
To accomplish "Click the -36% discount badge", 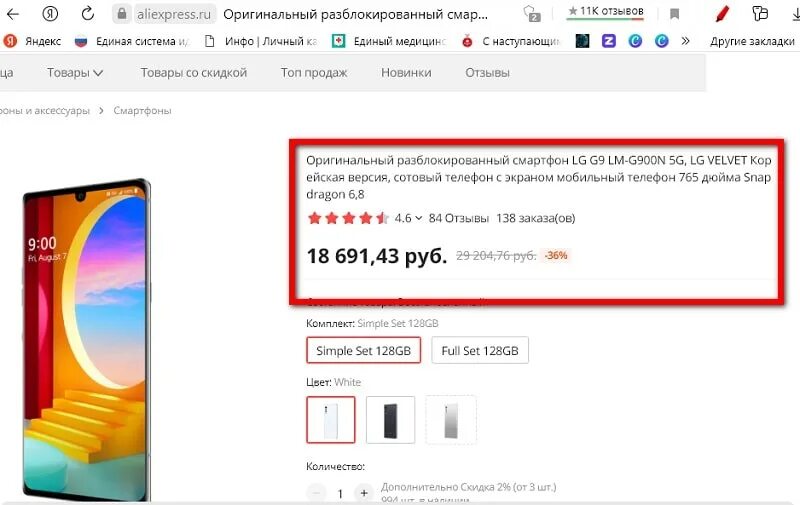I will tap(556, 256).
